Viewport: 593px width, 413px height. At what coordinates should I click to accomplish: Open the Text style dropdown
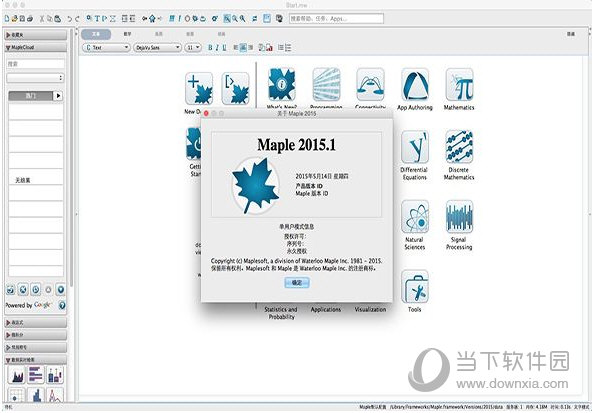(106, 48)
